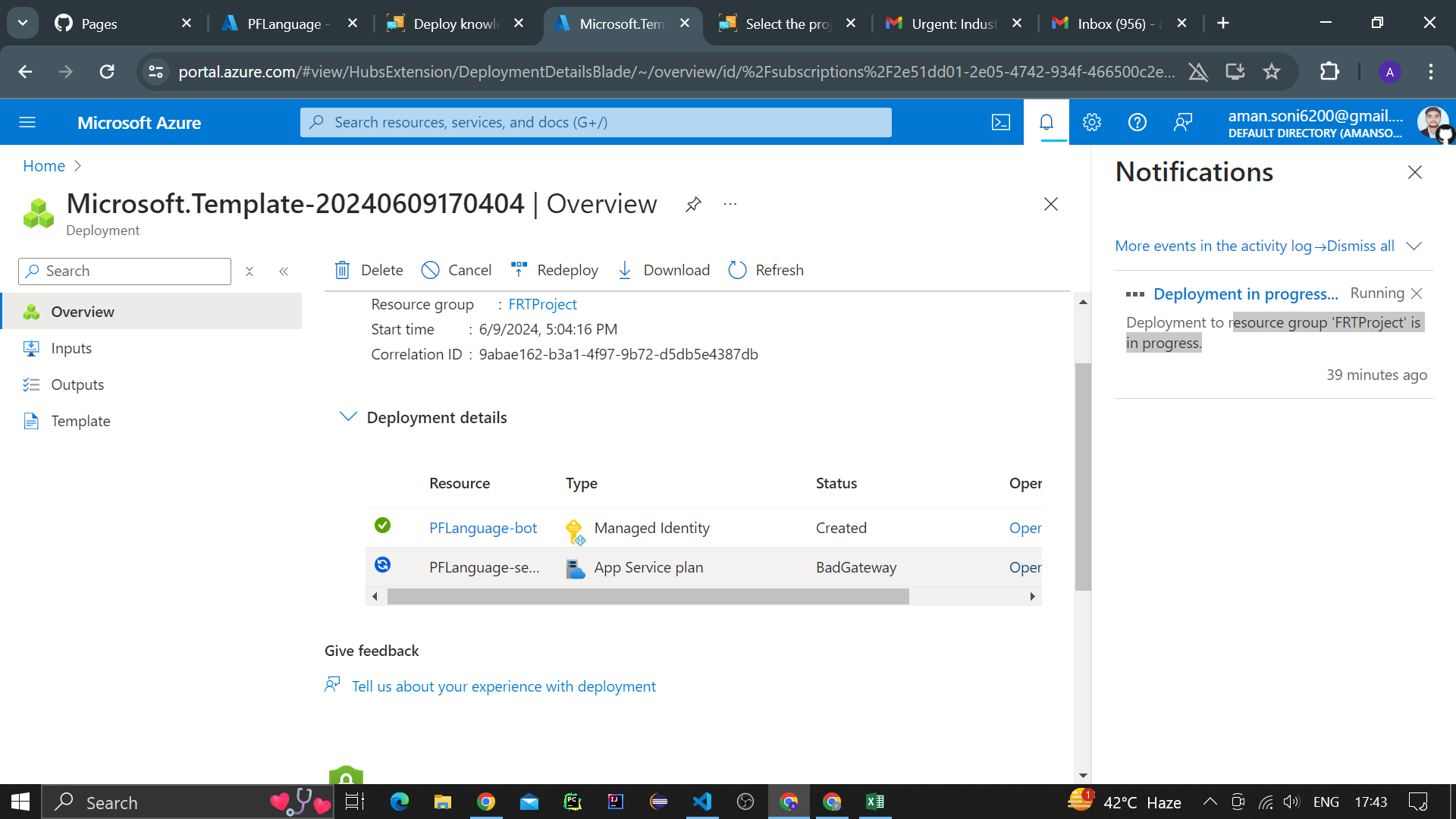Open the Azure Settings gear icon
Viewport: 1456px width, 819px height.
(1092, 122)
